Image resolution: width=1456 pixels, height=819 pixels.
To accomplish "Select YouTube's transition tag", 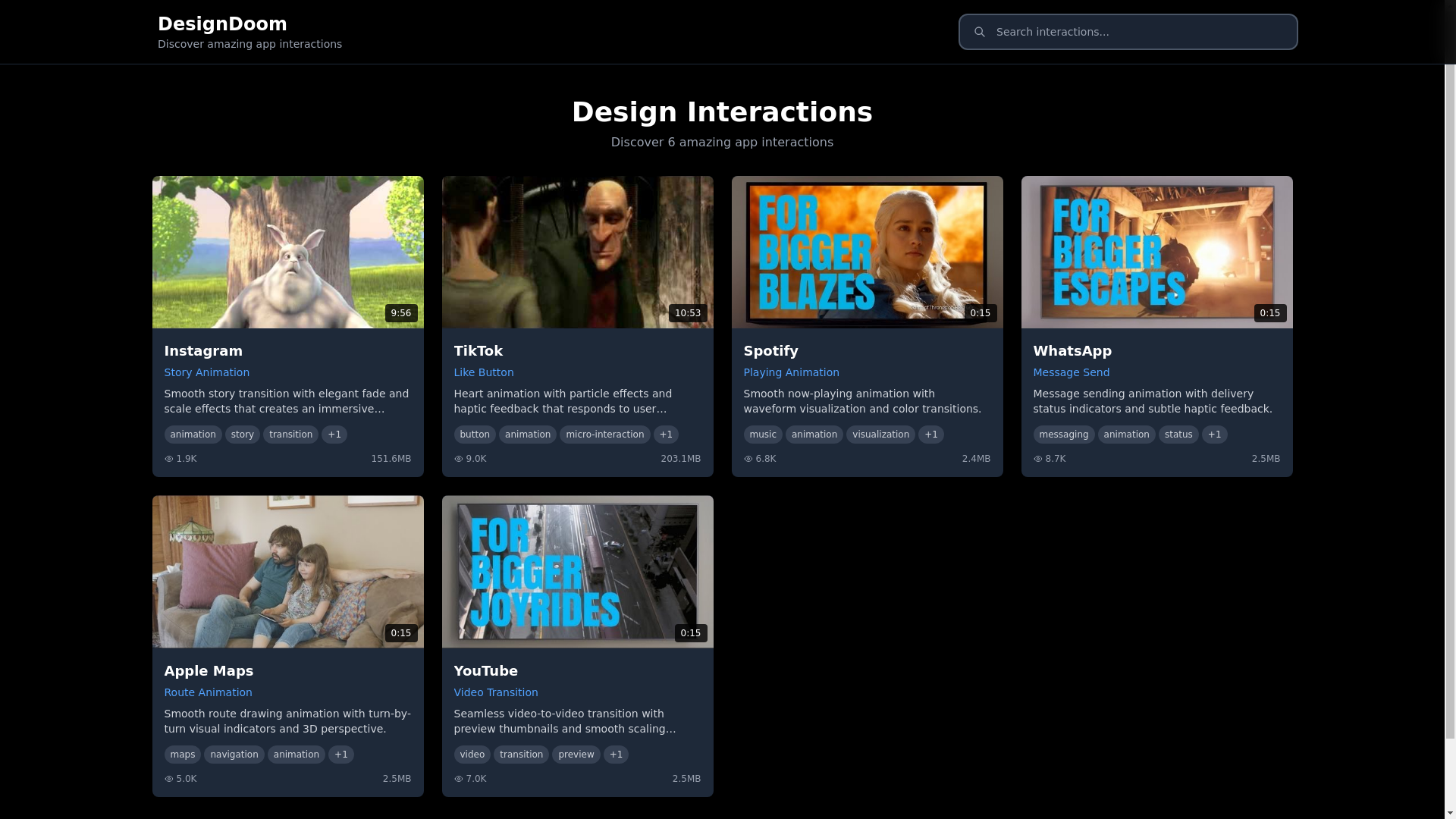I will click(522, 755).
